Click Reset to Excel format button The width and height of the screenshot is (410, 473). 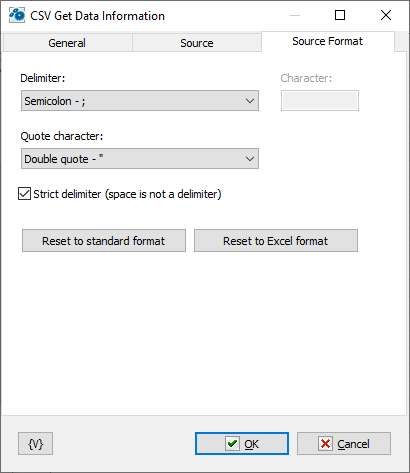tap(276, 241)
